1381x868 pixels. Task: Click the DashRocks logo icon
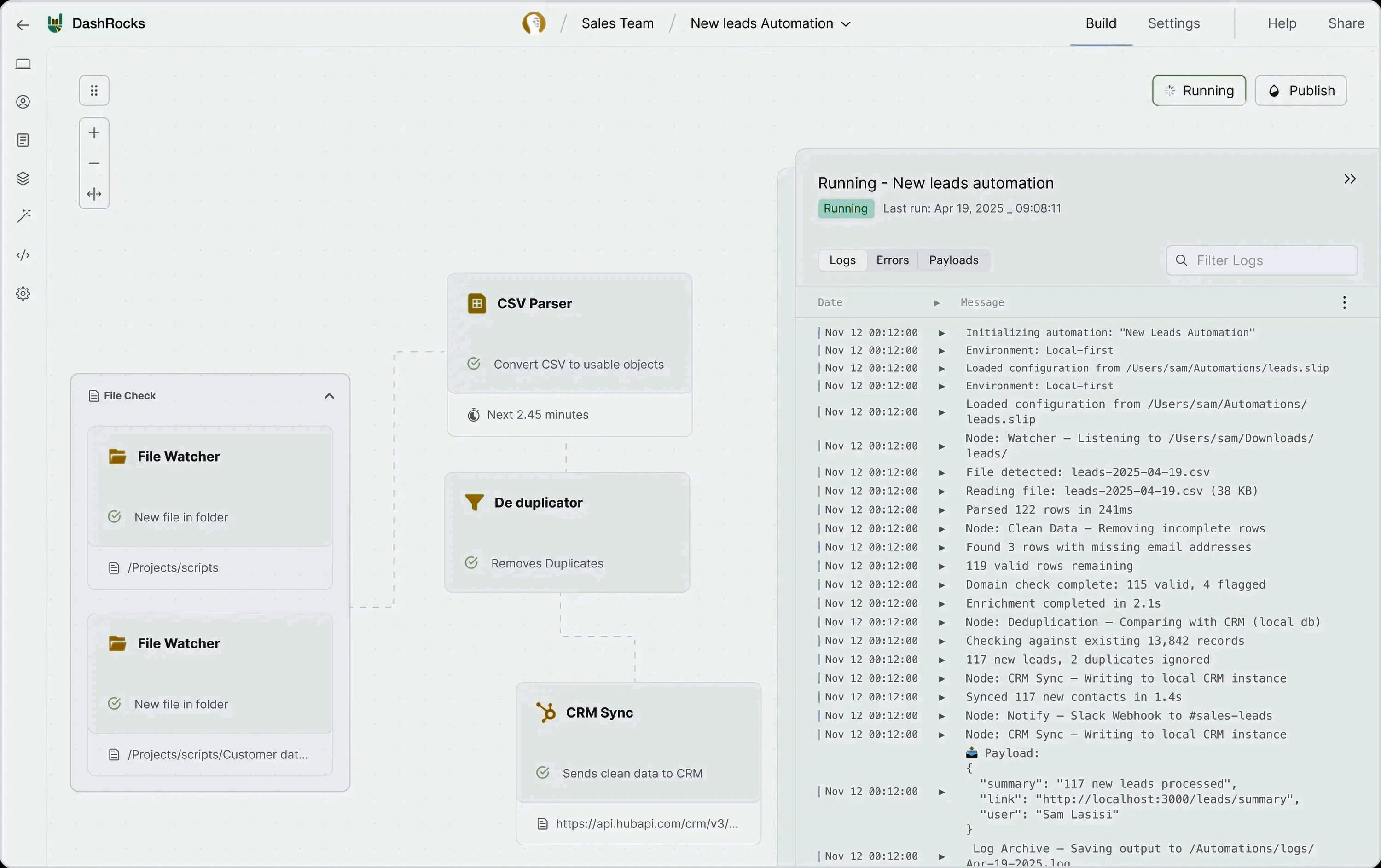tap(55, 23)
